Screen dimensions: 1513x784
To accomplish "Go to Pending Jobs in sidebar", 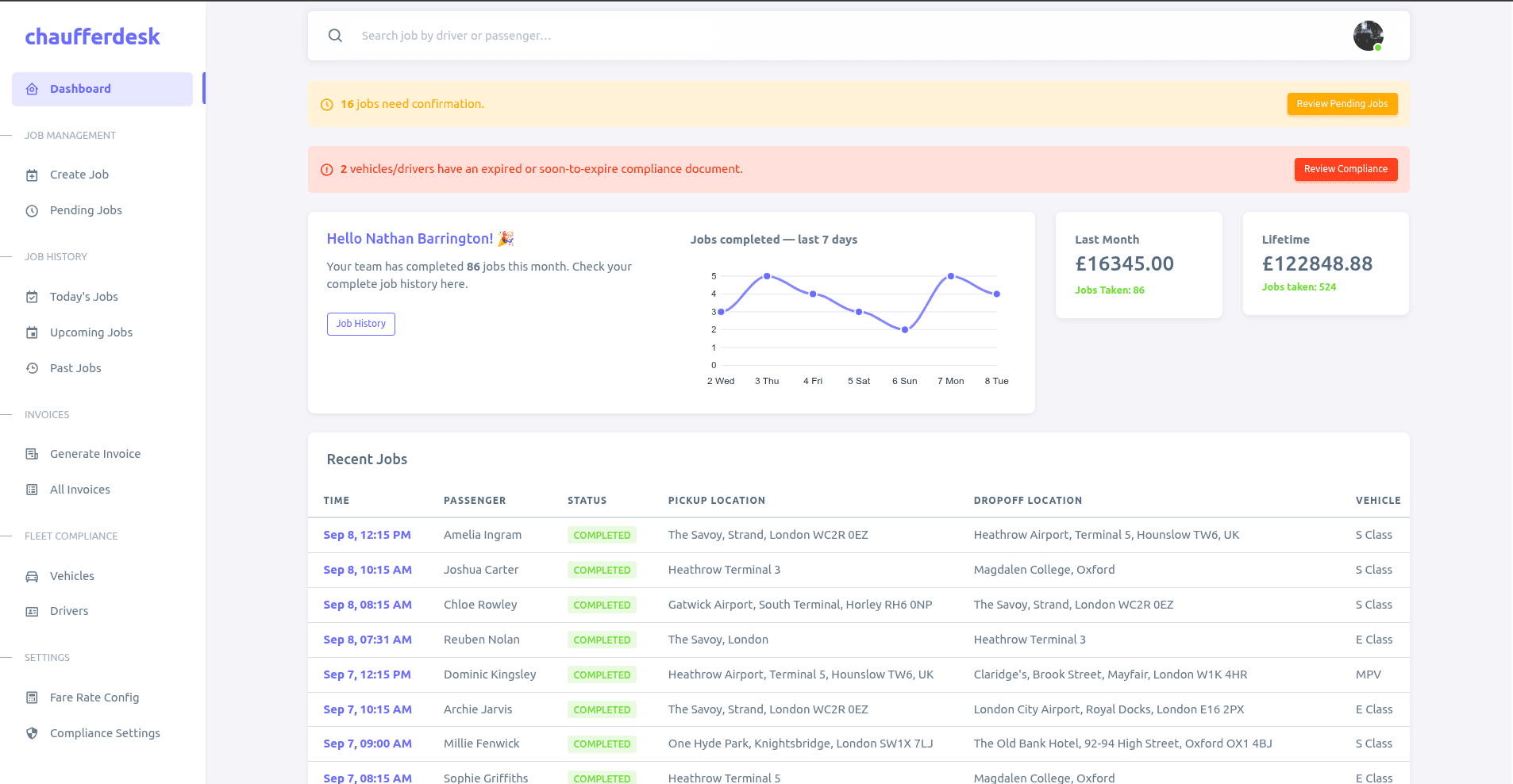I will pos(102,210).
